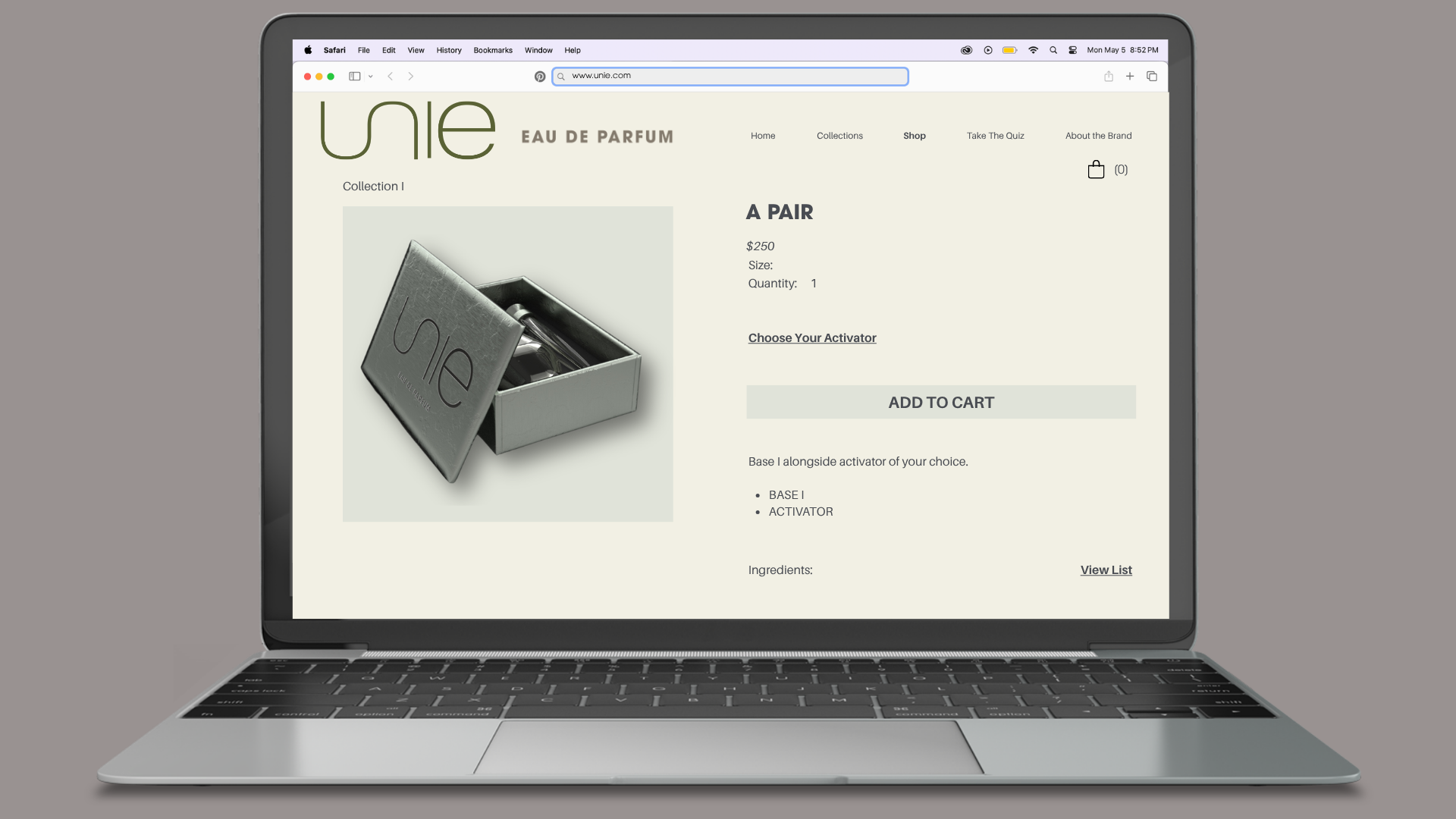Open the Apple menu
Image resolution: width=1456 pixels, height=819 pixels.
[308, 50]
